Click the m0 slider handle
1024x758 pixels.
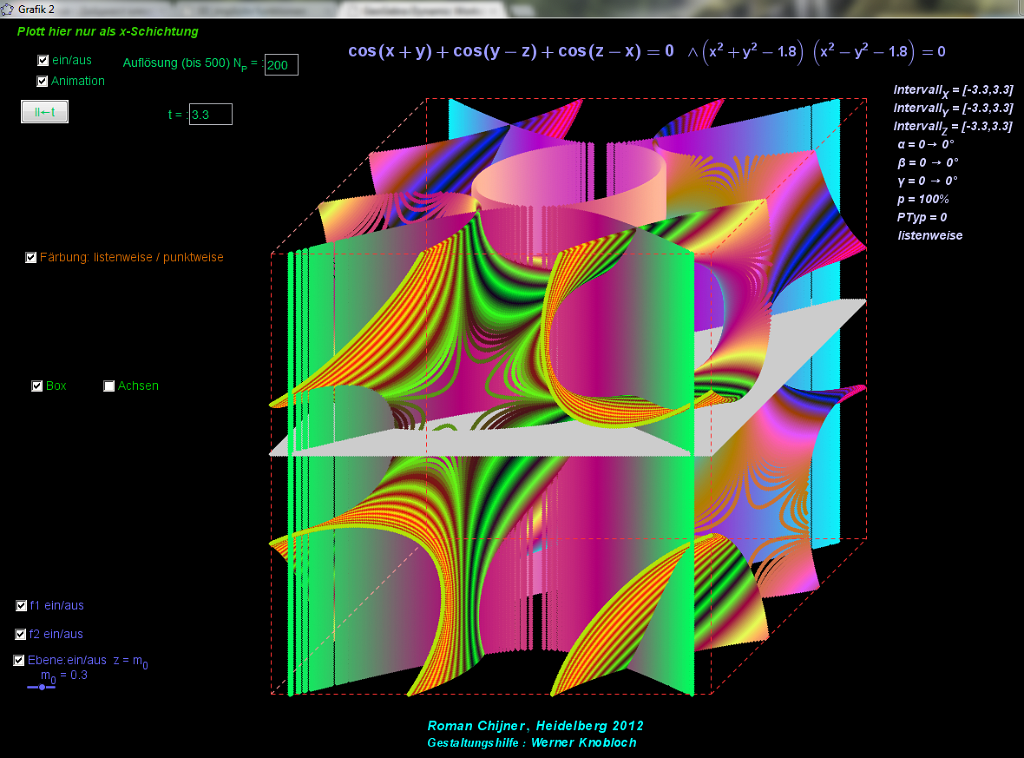pyautogui.click(x=41, y=688)
